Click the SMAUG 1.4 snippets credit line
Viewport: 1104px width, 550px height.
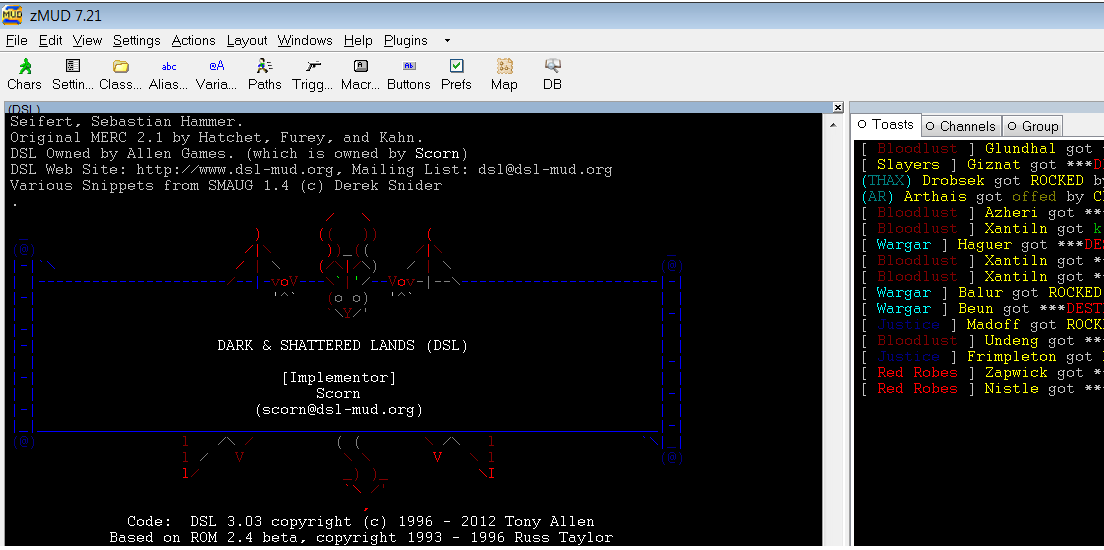click(x=226, y=186)
